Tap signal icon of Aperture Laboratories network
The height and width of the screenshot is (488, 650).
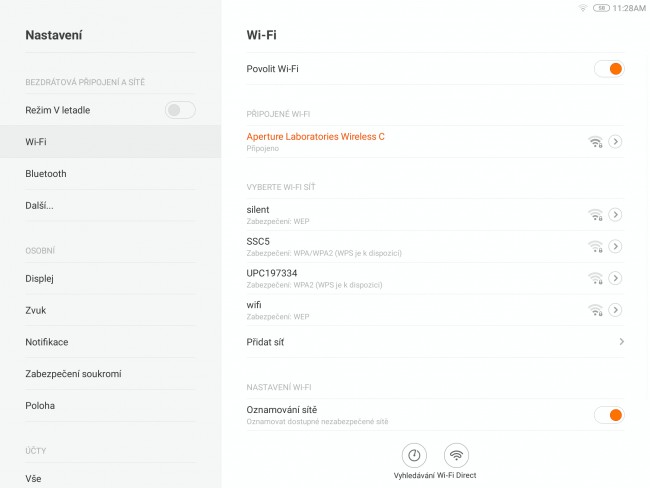pos(595,142)
